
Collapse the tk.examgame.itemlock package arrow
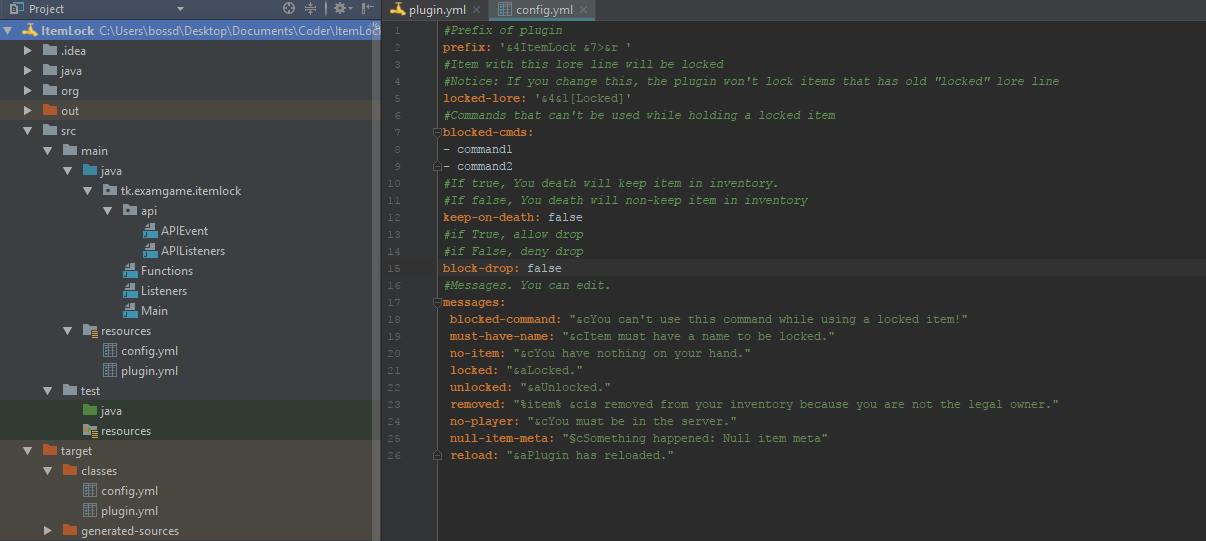click(88, 191)
